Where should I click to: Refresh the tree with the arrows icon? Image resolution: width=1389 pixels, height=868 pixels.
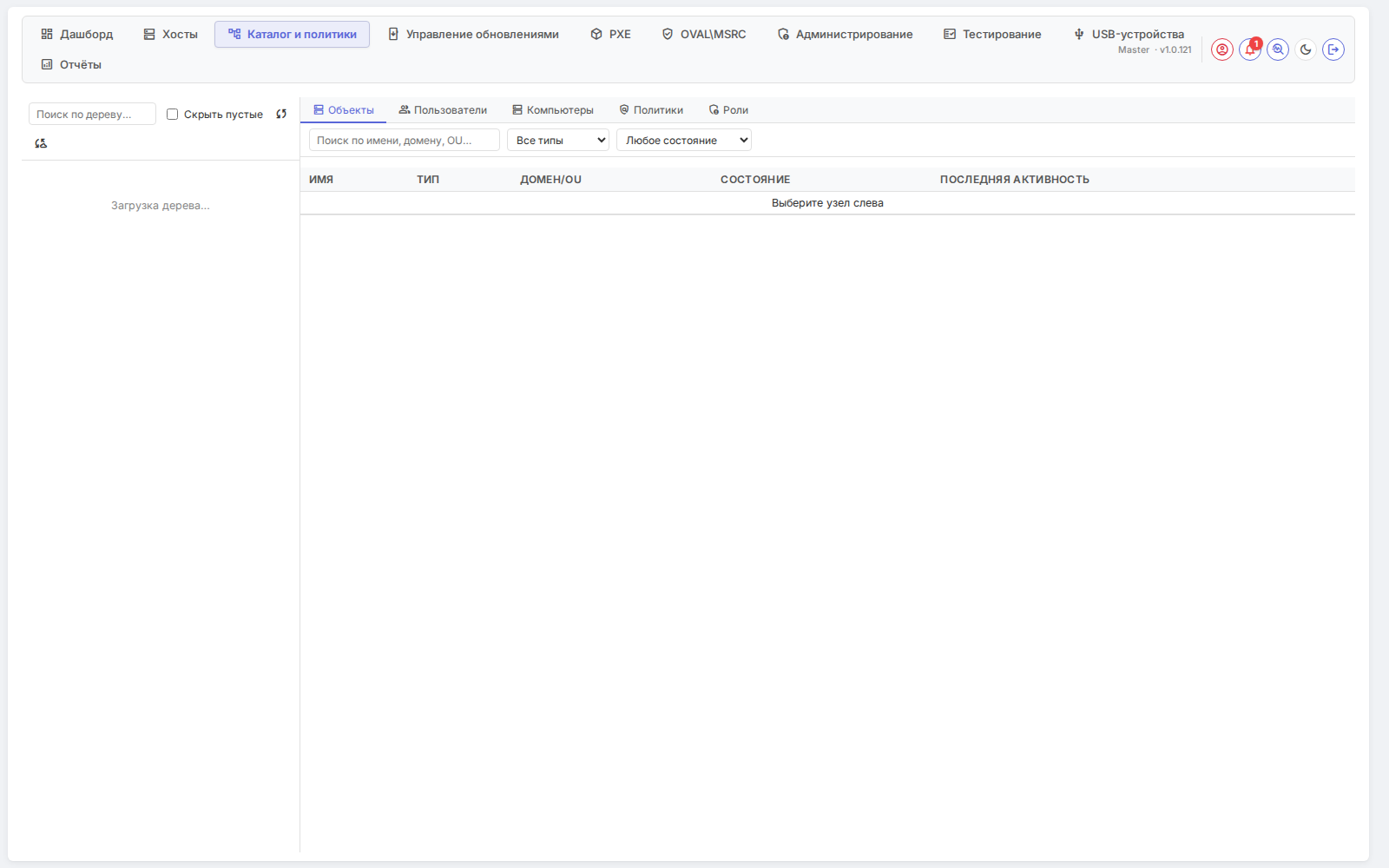[281, 114]
